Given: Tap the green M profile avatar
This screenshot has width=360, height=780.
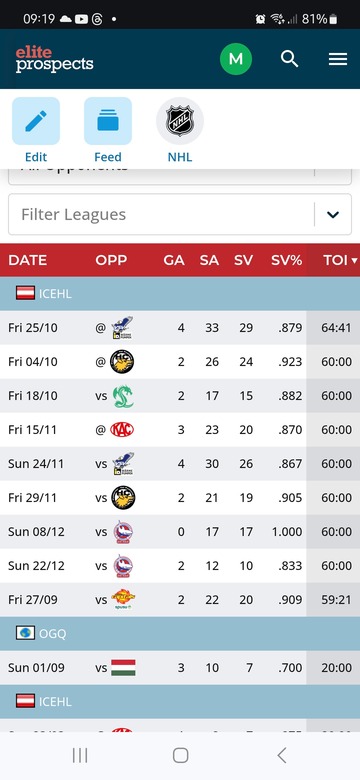Looking at the screenshot, I should 236,59.
